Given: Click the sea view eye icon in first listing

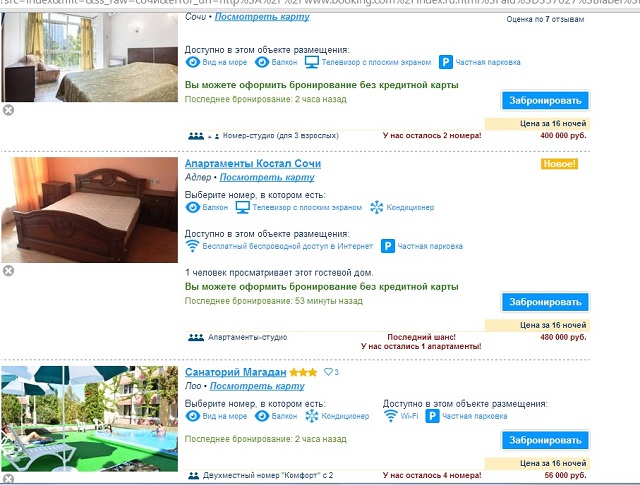Looking at the screenshot, I should (x=192, y=62).
